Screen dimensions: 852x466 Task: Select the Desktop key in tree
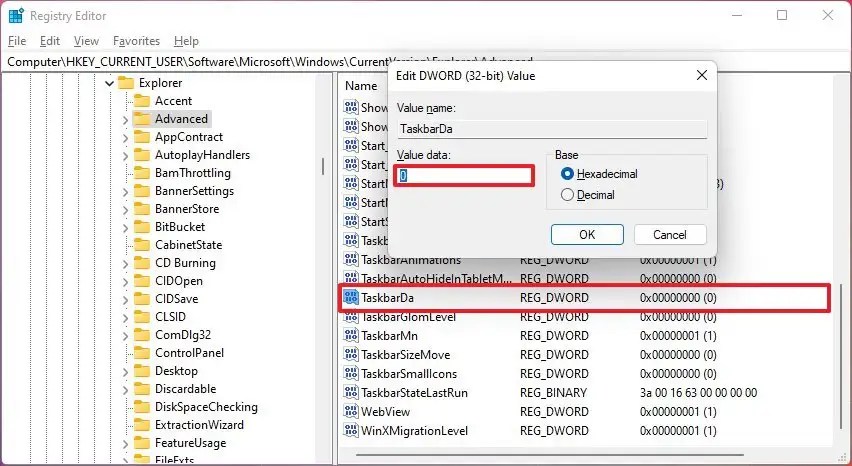pyautogui.click(x=176, y=371)
